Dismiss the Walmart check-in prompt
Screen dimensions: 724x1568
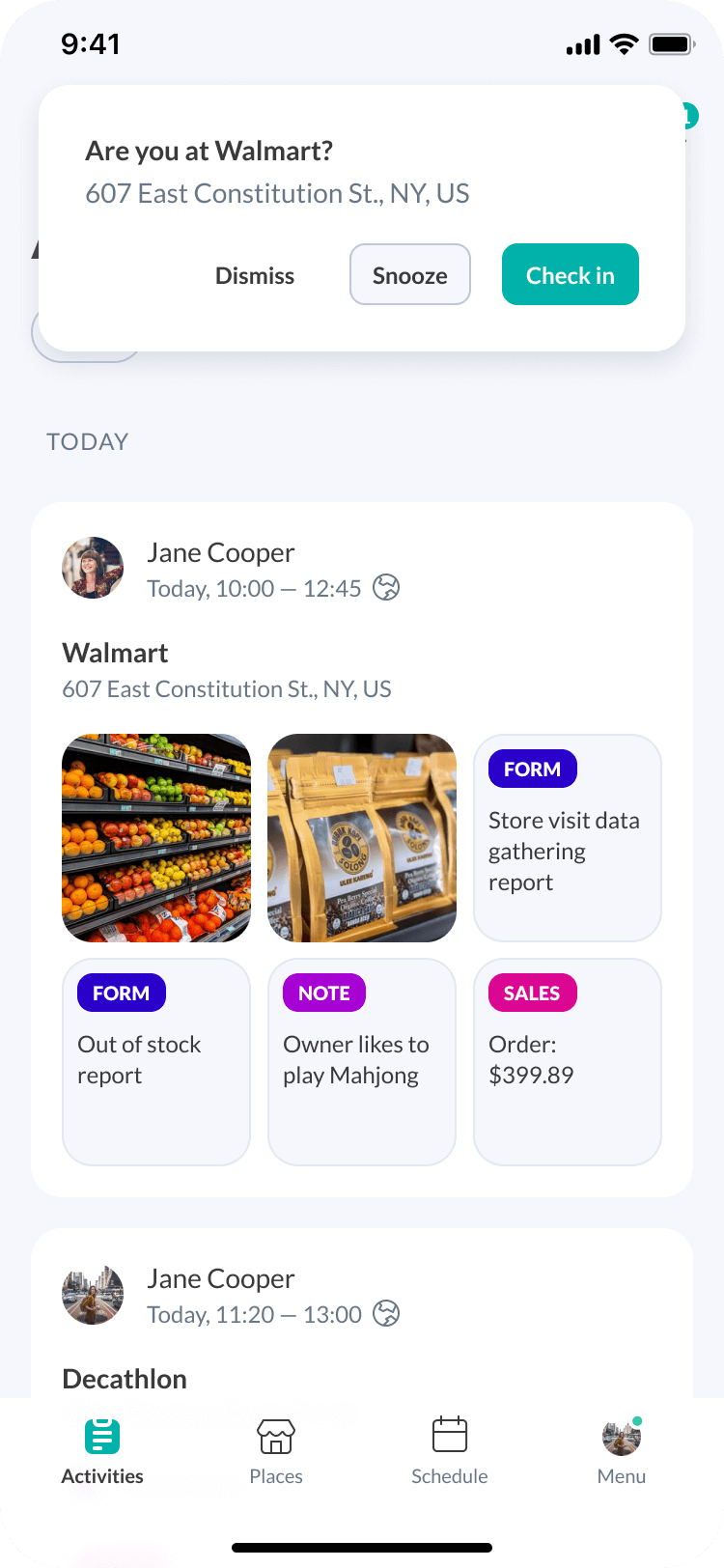tap(255, 276)
